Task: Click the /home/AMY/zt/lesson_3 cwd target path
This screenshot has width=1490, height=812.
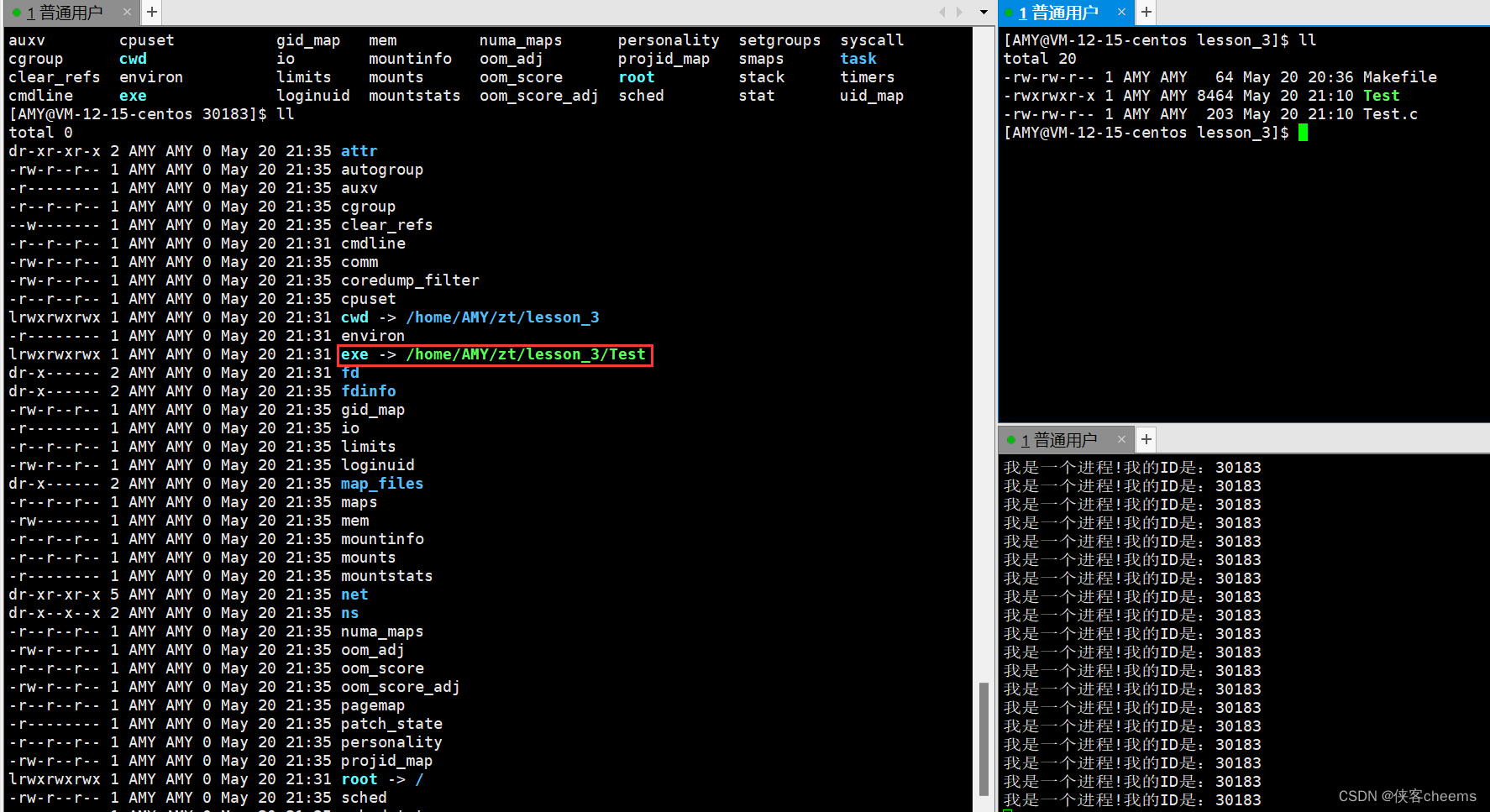Action: pyautogui.click(x=502, y=317)
